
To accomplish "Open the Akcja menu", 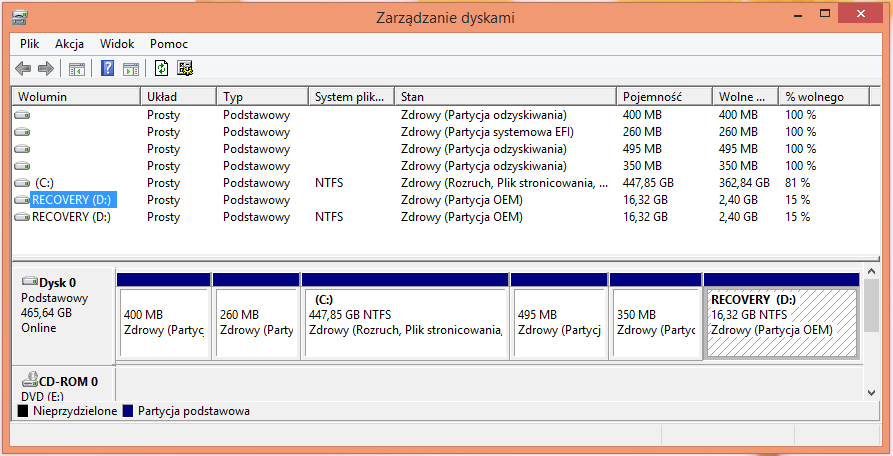I will (69, 44).
